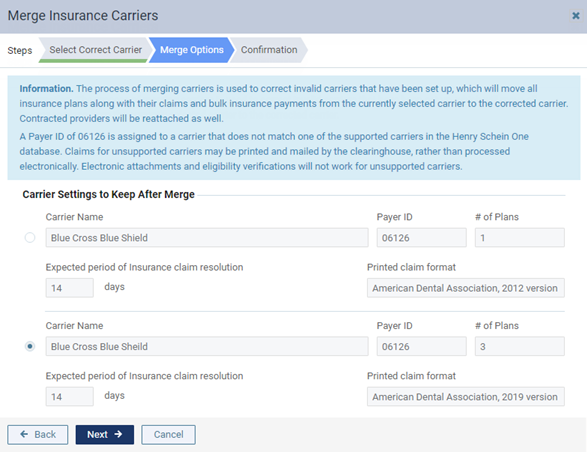
Task: Click Payer ID field of Blue Cross Blue Sheild
Action: pos(422,346)
